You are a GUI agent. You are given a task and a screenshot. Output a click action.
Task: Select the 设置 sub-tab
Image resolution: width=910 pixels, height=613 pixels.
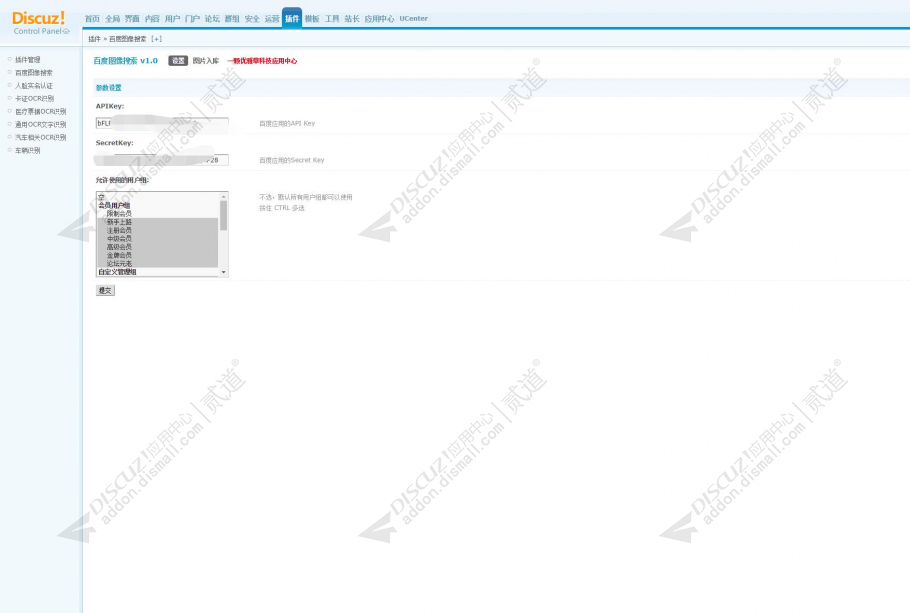pos(178,61)
